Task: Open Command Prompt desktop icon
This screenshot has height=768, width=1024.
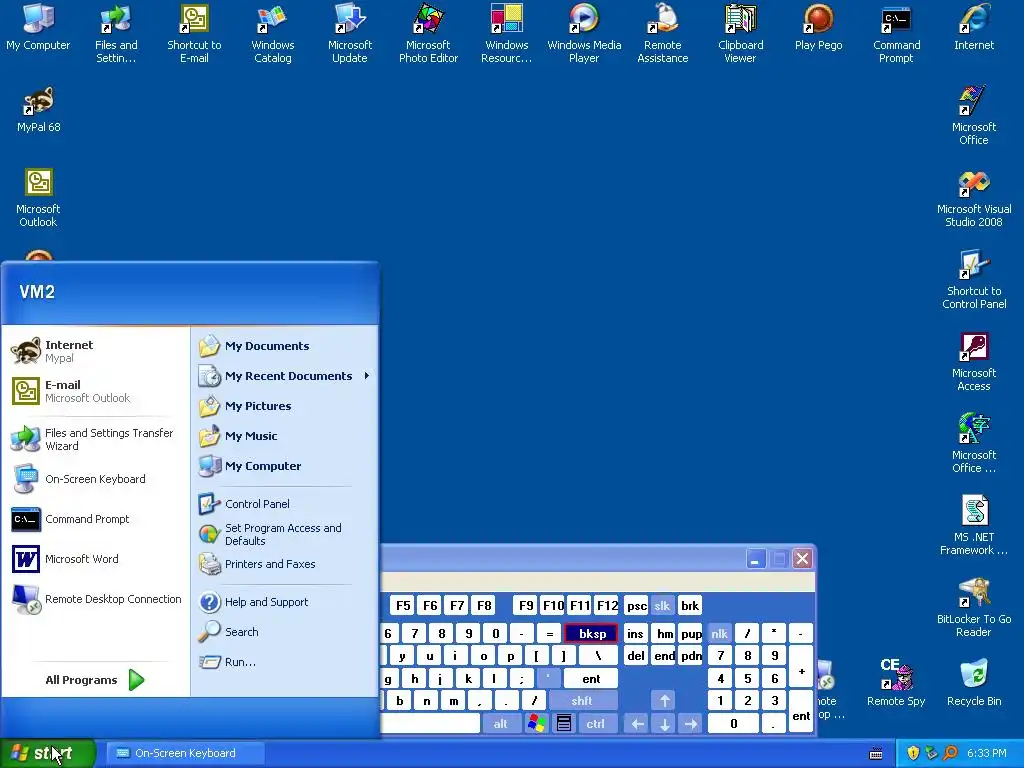Action: tap(896, 33)
